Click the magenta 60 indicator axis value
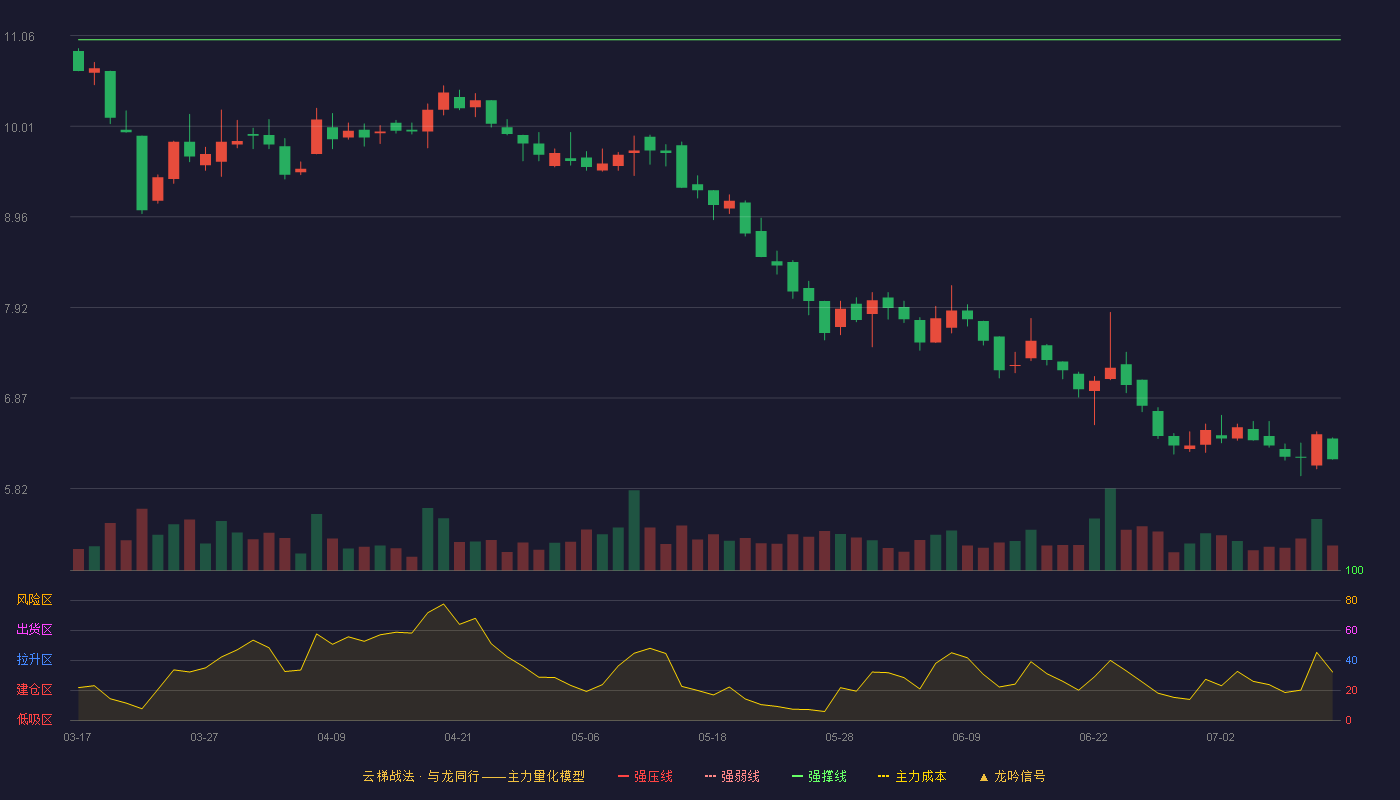Screen dimensions: 1400x800 (1351, 630)
